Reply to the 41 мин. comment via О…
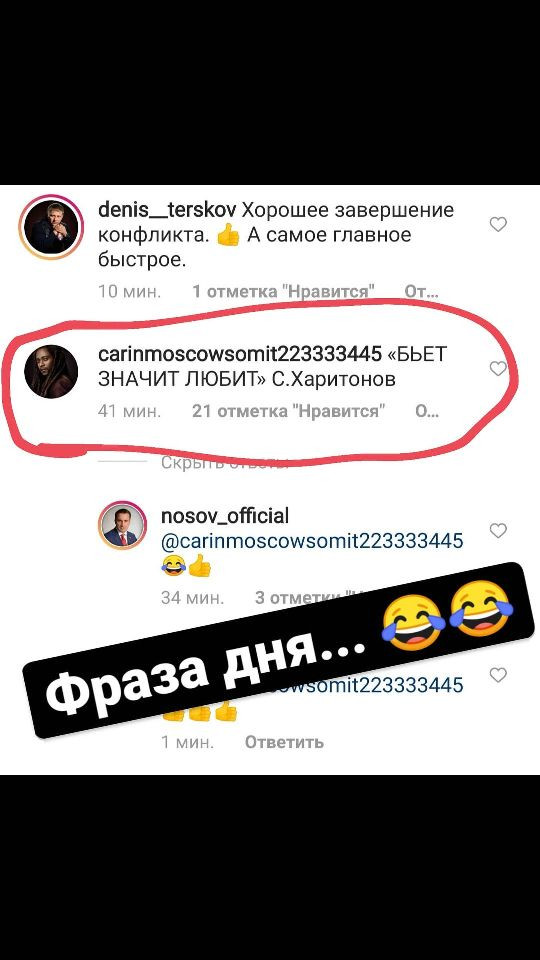540x960 pixels. coord(427,411)
